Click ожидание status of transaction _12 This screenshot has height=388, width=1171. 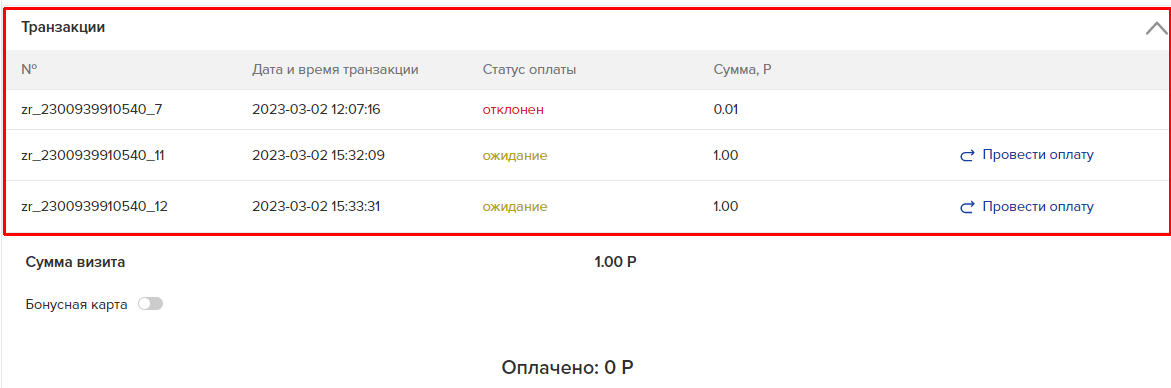(x=515, y=207)
